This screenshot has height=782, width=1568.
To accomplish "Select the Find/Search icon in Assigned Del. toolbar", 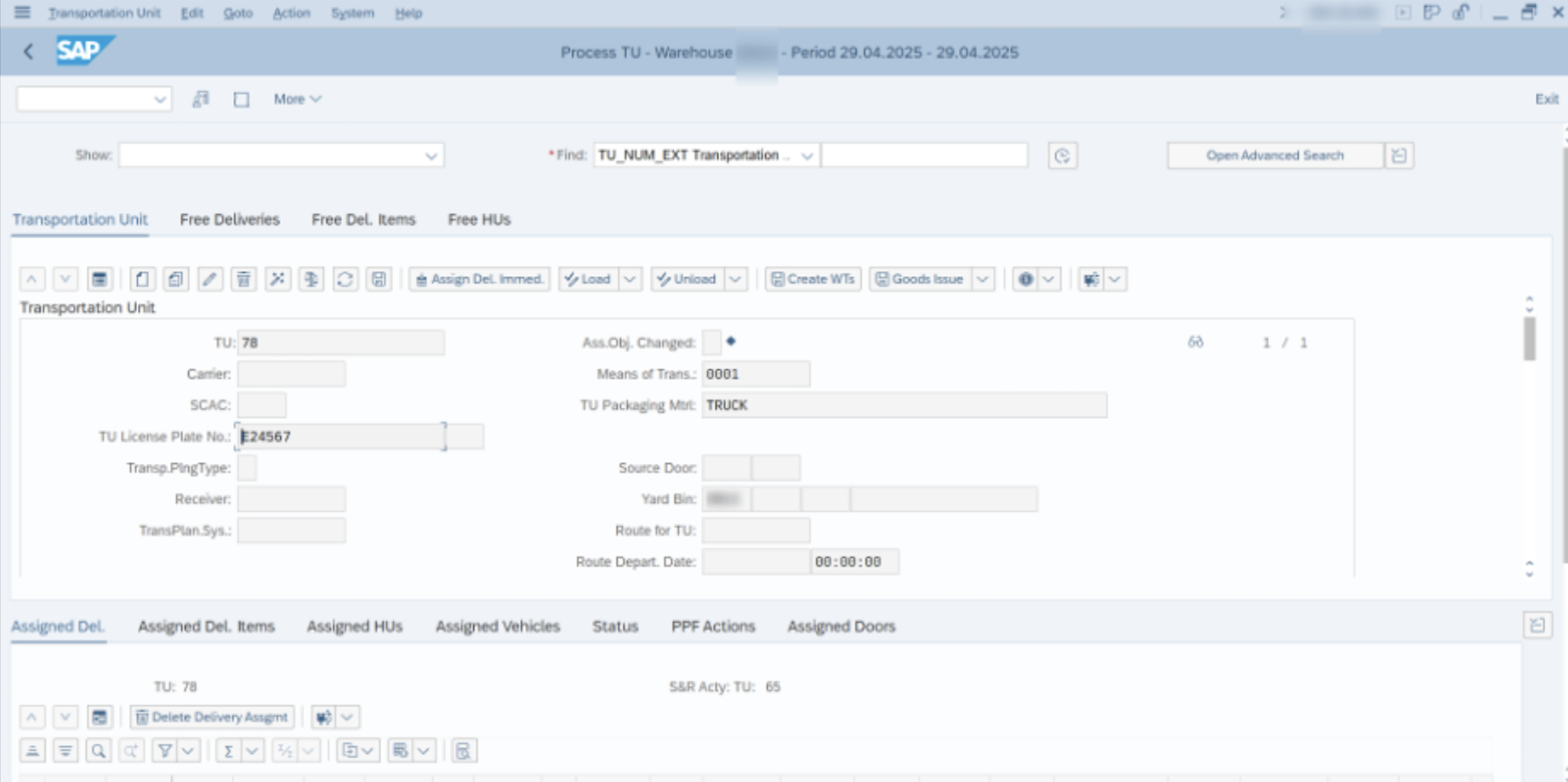I will [x=98, y=750].
